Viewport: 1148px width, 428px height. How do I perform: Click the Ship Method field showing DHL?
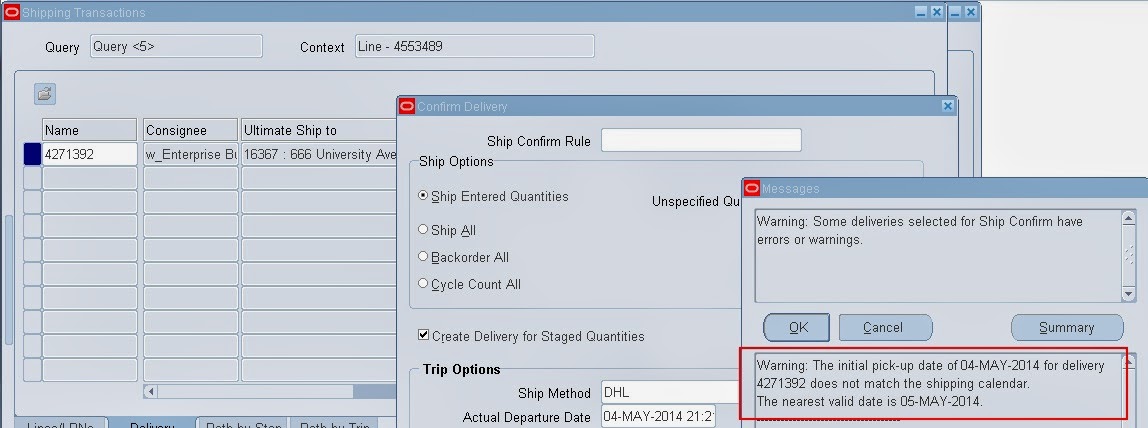click(671, 392)
